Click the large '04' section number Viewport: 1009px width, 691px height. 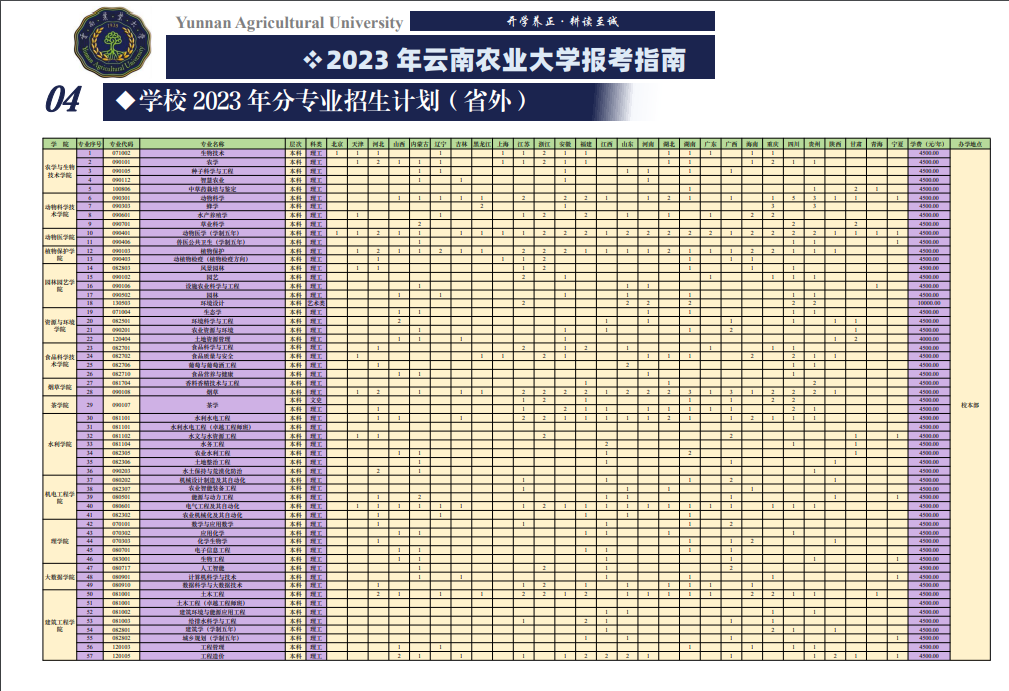tap(62, 100)
